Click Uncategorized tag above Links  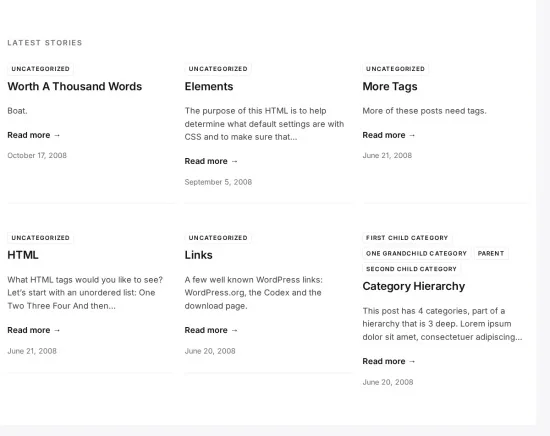point(218,238)
